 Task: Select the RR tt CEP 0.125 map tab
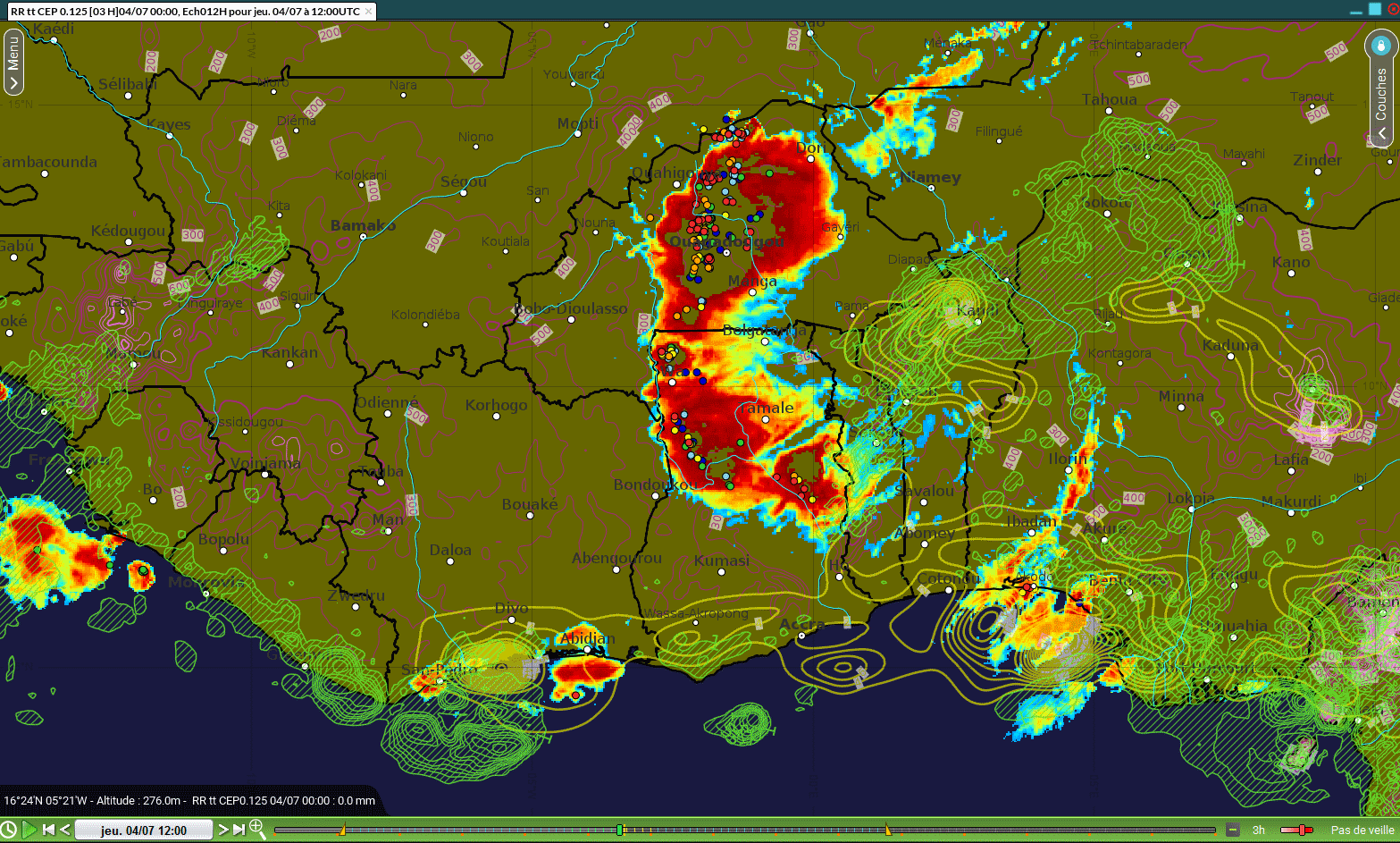[192, 12]
